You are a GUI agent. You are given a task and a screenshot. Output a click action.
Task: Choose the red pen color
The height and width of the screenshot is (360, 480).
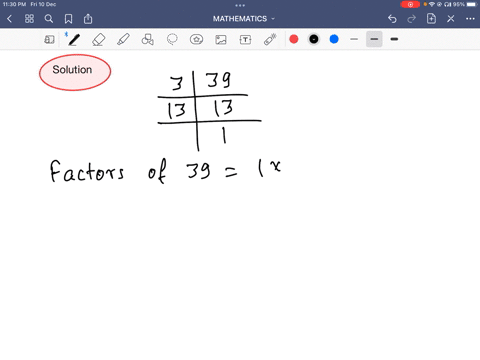294,39
